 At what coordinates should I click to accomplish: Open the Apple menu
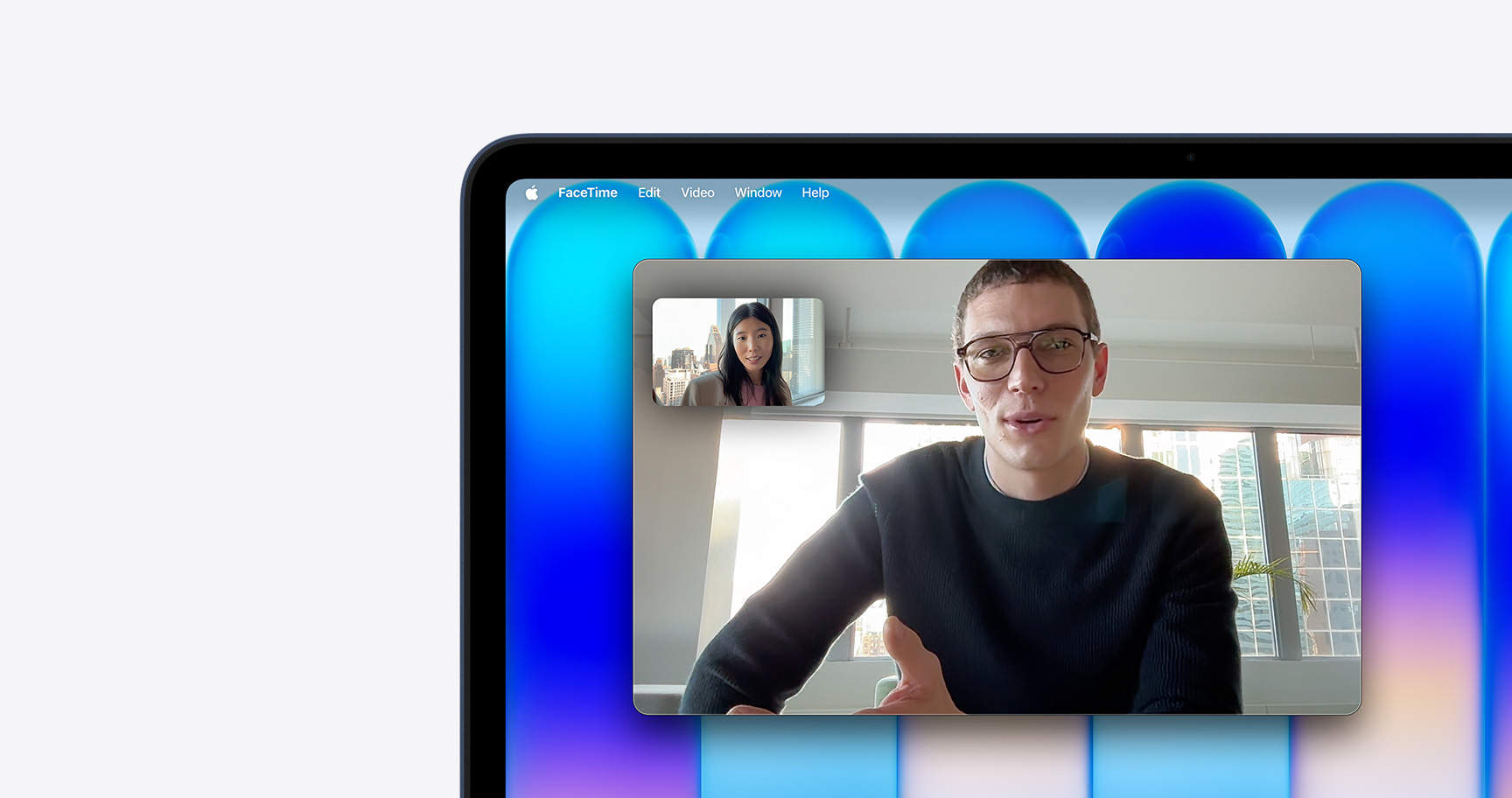(x=531, y=192)
